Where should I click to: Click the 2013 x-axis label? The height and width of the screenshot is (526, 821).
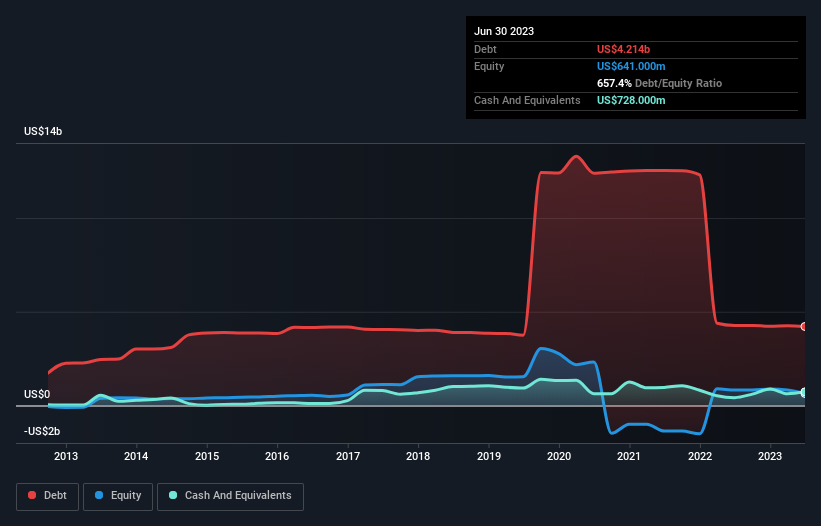pos(66,456)
